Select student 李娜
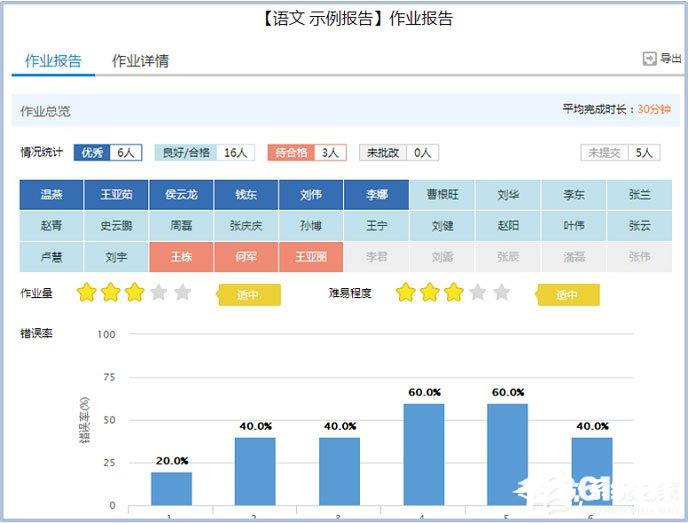 pos(376,194)
